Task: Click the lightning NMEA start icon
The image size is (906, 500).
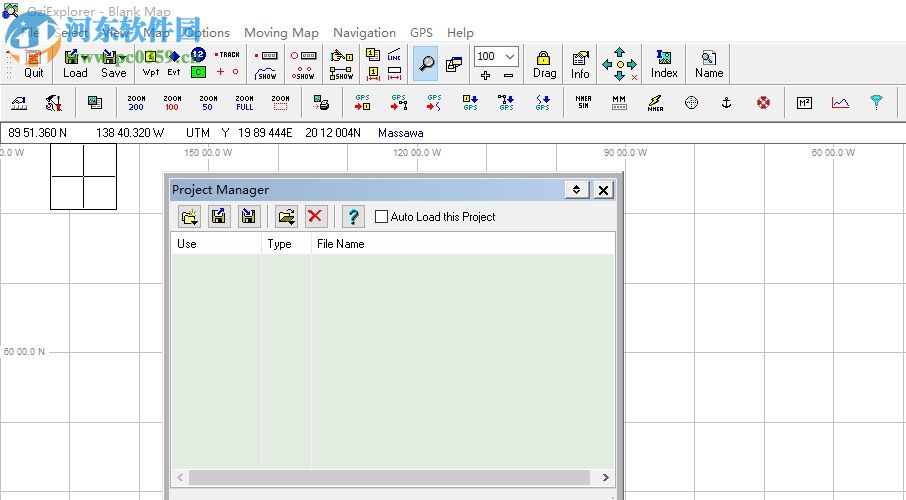Action: tap(655, 103)
